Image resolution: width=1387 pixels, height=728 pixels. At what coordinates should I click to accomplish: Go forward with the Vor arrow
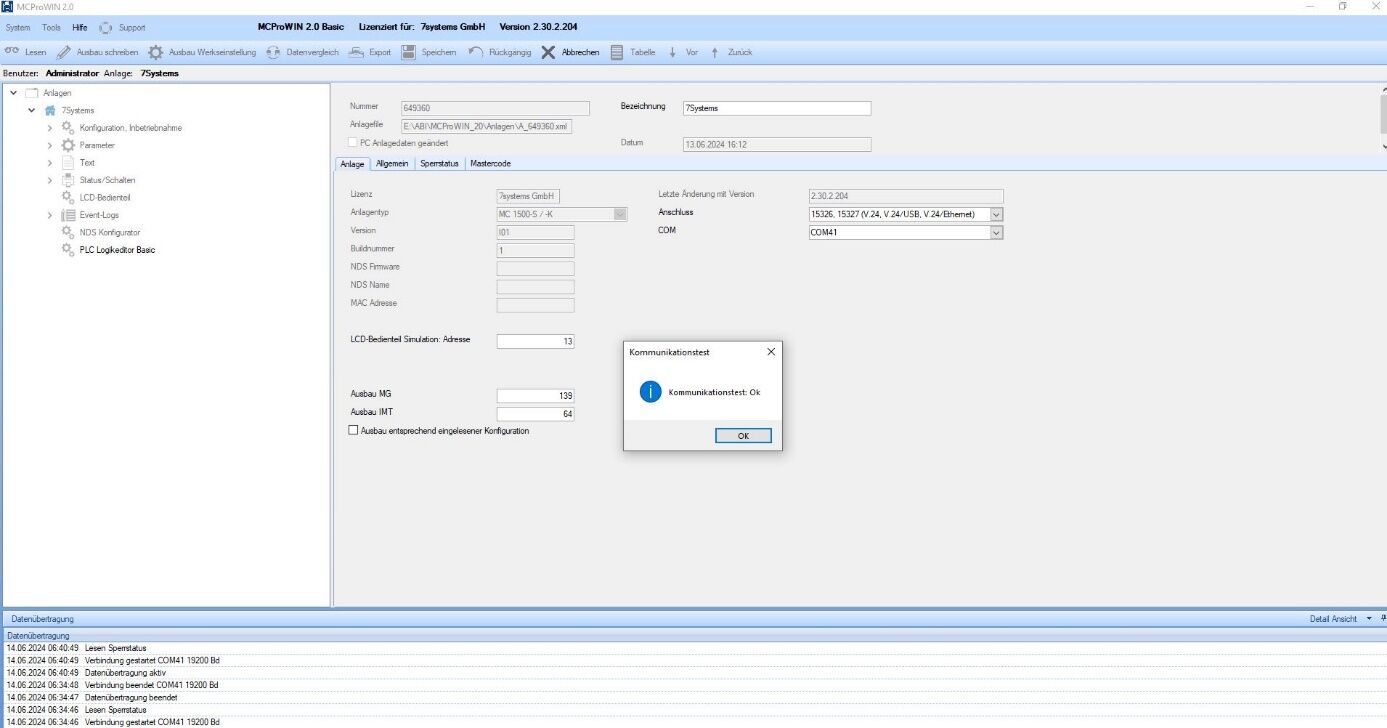pos(673,52)
